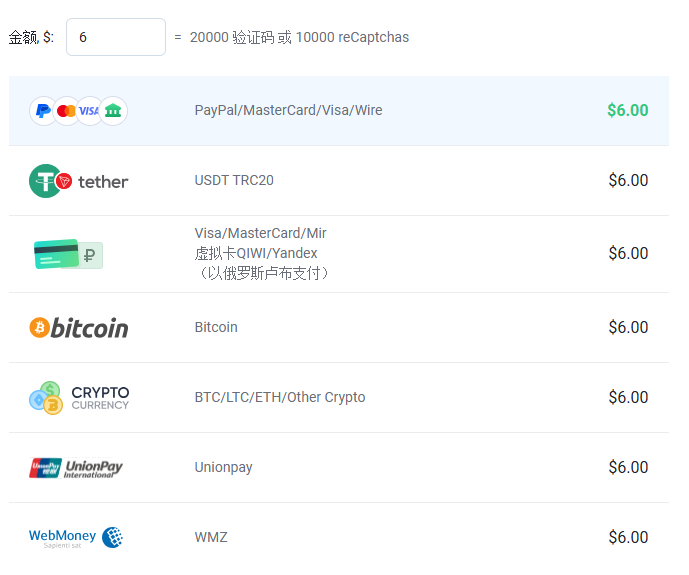
Task: Focus the amount input field
Action: [x=115, y=37]
